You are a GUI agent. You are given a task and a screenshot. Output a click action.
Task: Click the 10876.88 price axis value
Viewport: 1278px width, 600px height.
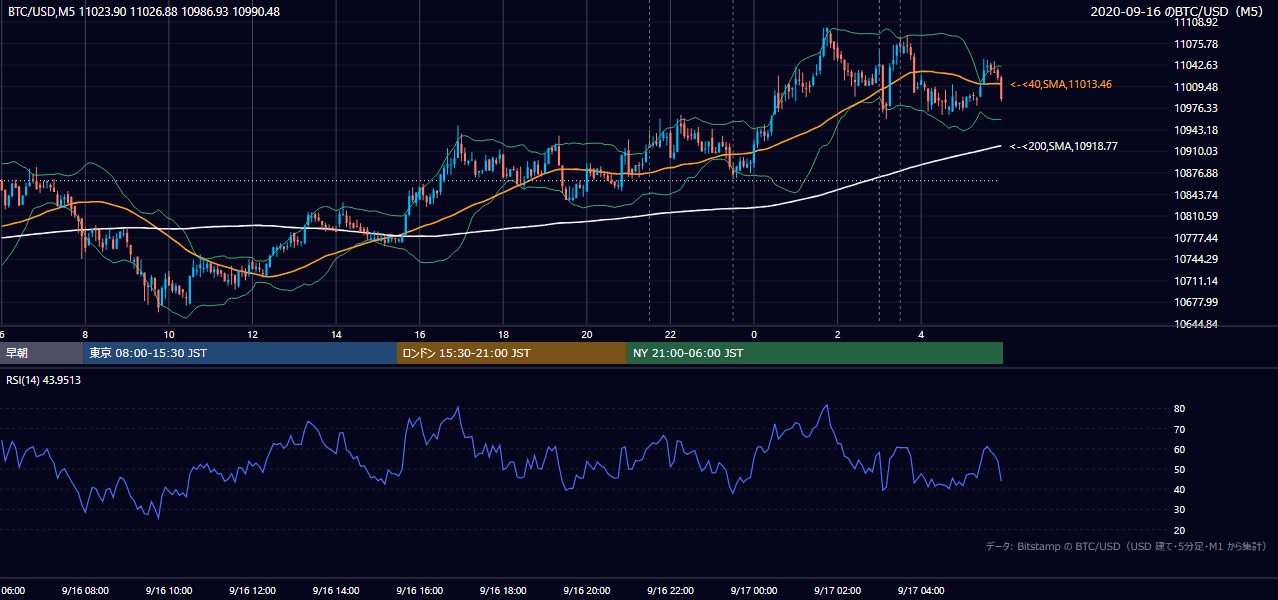pyautogui.click(x=1196, y=173)
